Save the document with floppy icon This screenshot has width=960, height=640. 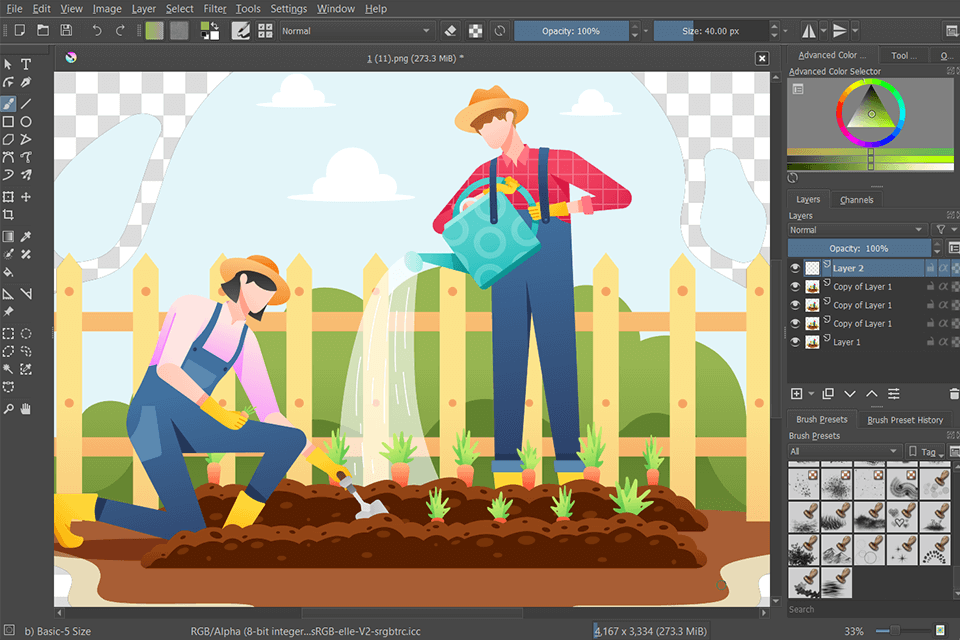pos(66,30)
